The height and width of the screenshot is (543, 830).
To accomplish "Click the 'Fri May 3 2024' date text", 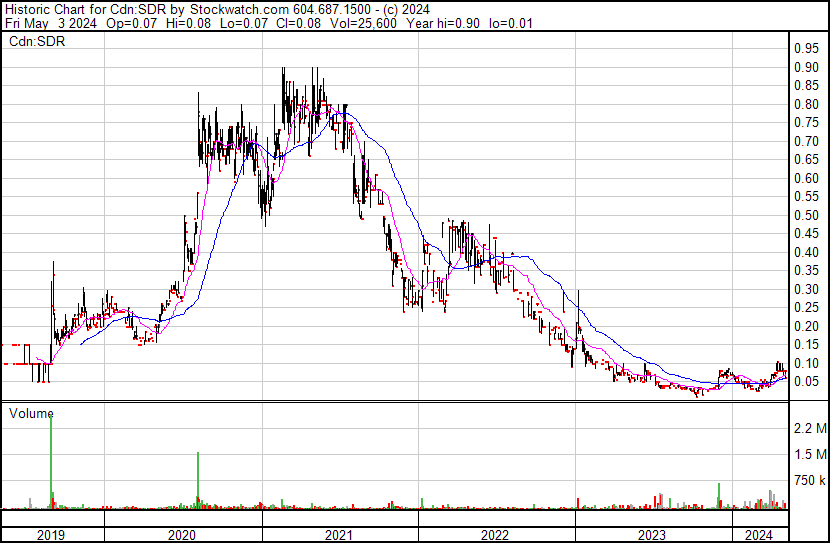I will 51,23.
